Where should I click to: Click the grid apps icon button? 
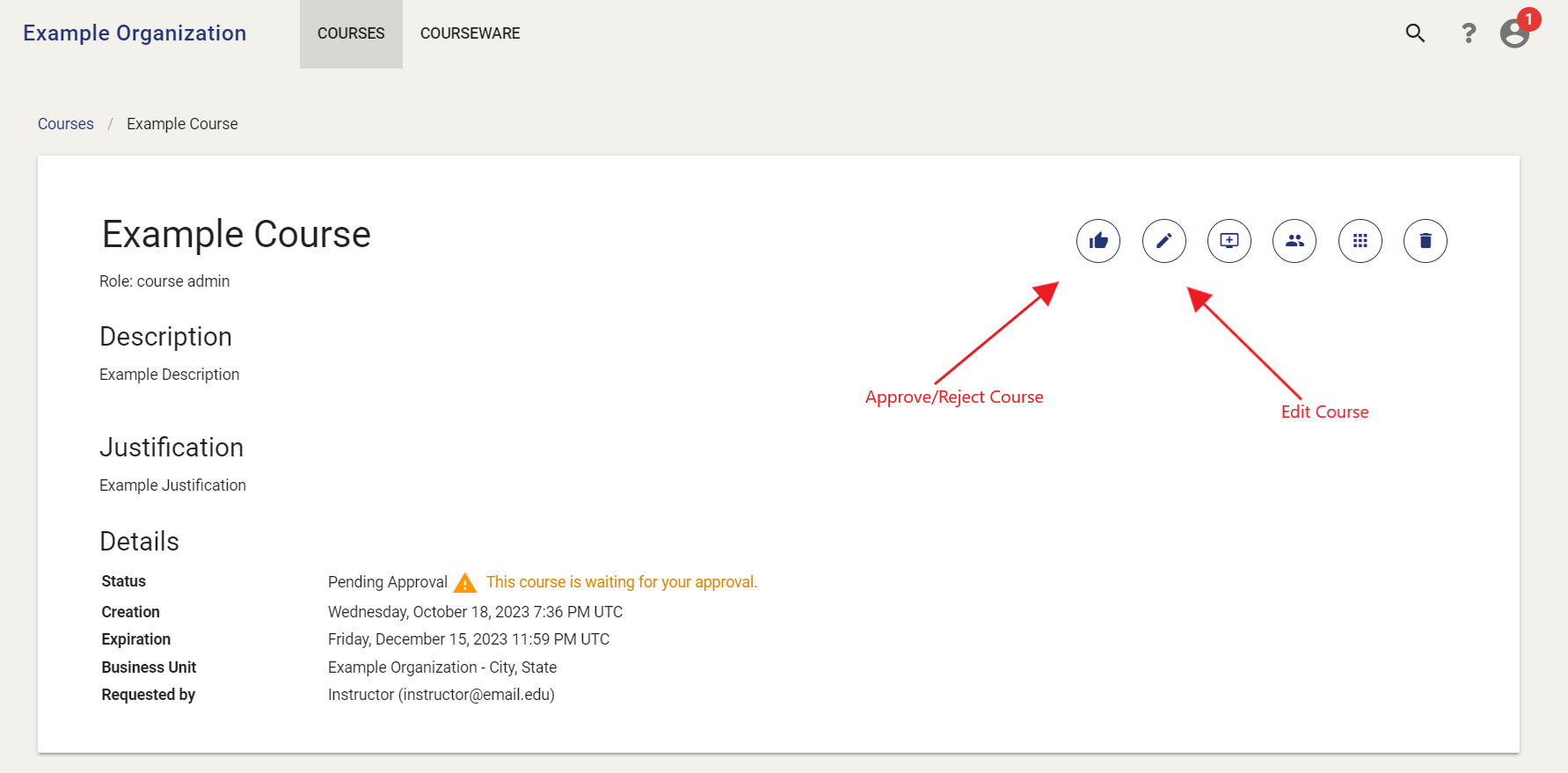[x=1360, y=241]
